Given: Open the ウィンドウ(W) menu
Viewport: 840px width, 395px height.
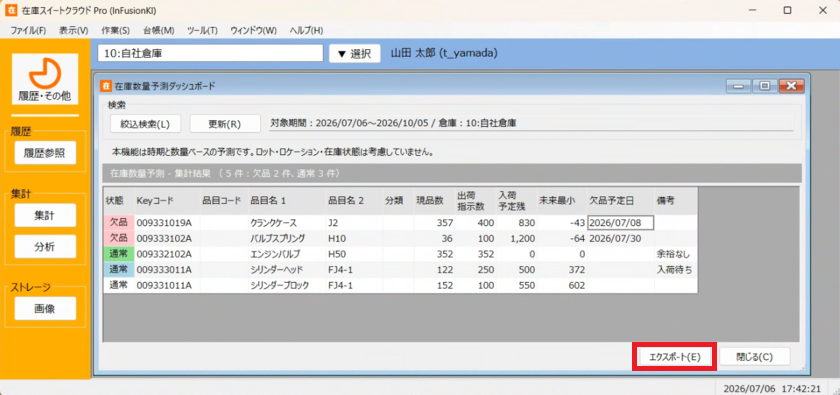Looking at the screenshot, I should click(x=254, y=31).
